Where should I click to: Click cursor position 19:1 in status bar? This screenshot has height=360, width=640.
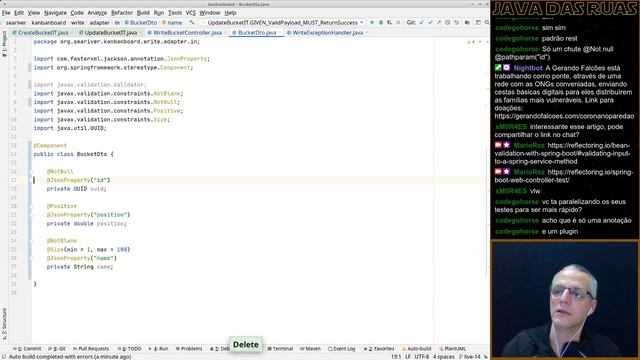396,357
